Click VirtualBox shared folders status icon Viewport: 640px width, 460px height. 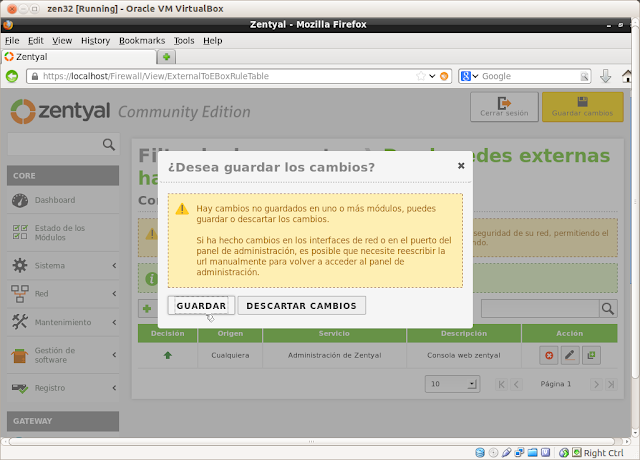[532, 453]
